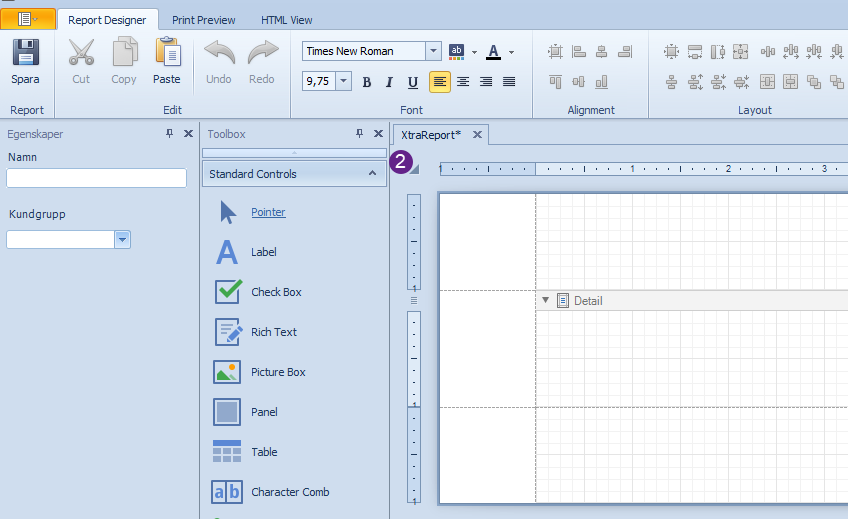Collapse the Standard Controls group
This screenshot has height=519, width=848.
372,174
